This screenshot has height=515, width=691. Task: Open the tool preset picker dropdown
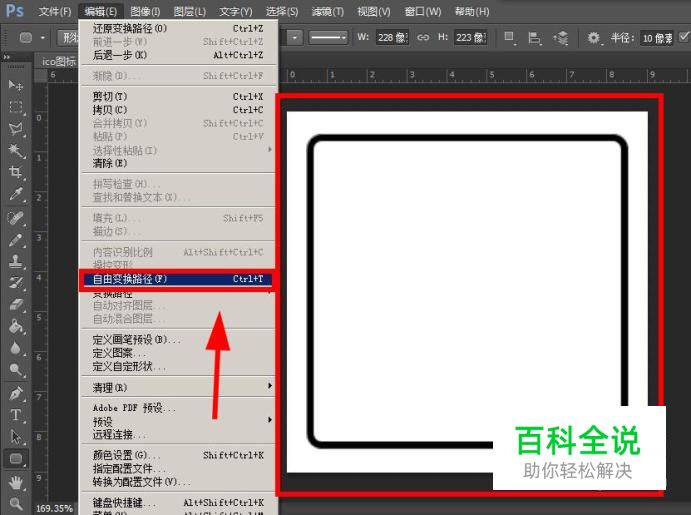coord(32,38)
